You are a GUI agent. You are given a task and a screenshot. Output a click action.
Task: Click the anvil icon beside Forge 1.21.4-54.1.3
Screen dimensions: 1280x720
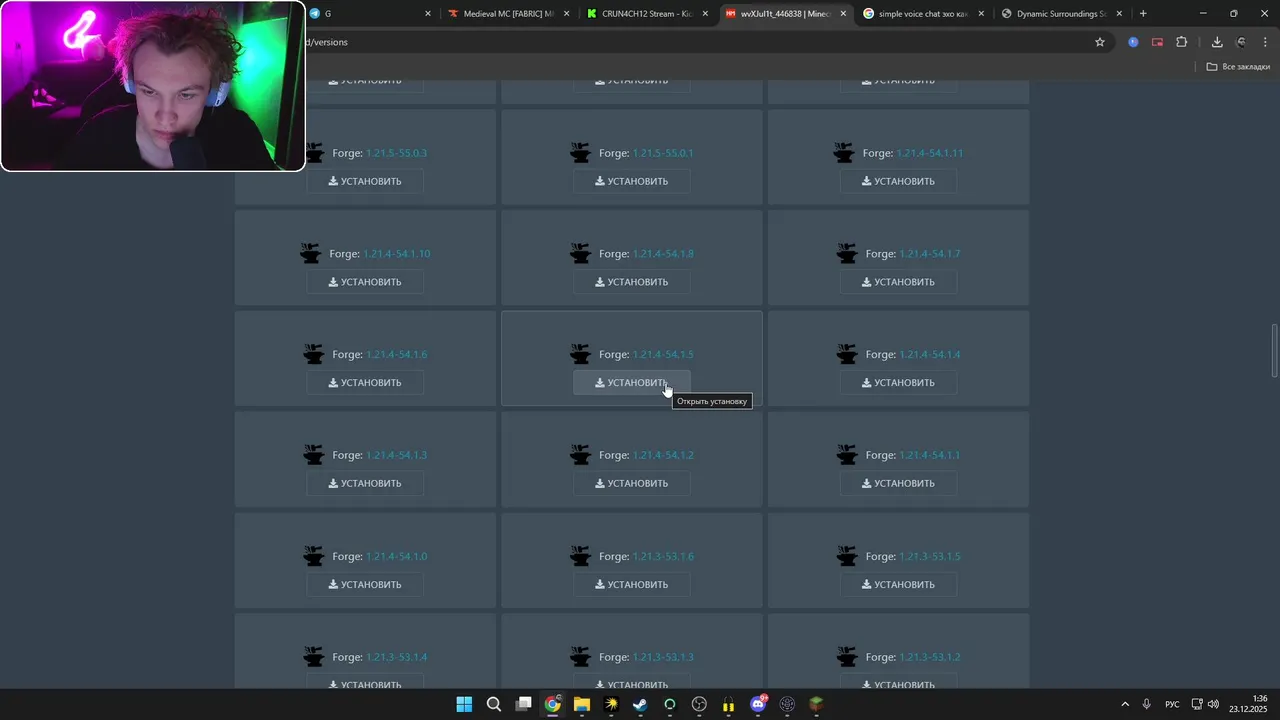coord(314,455)
